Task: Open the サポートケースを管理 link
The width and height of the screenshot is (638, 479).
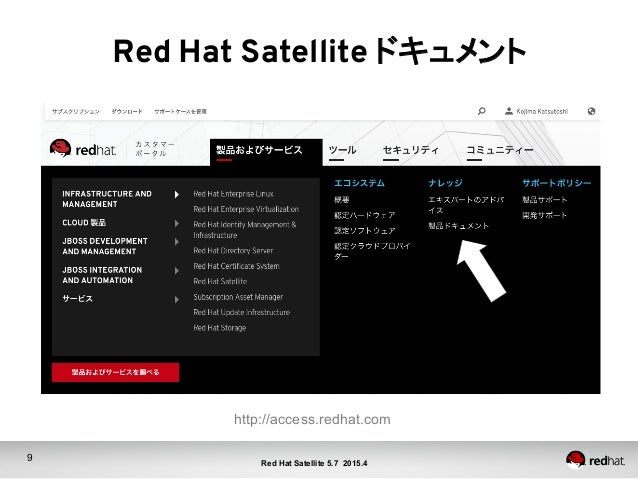Action: click(x=180, y=111)
